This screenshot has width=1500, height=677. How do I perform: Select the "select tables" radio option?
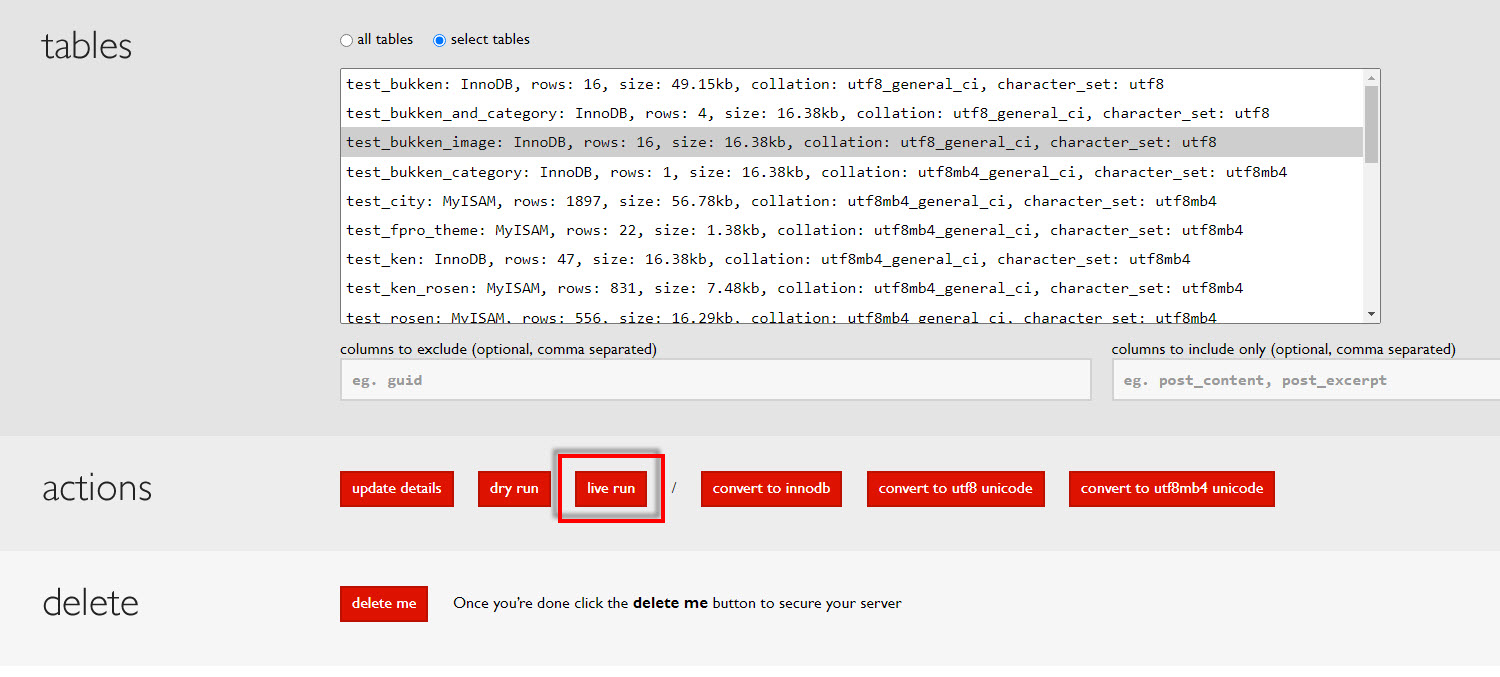(439, 40)
